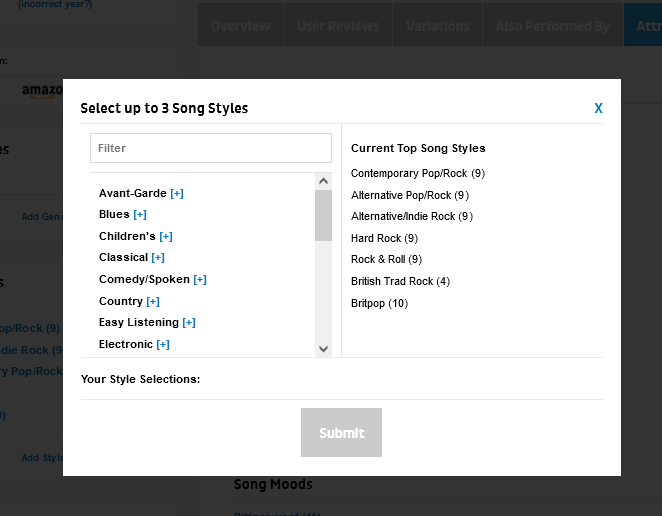
Task: Open the User Reviews tab
Action: 337,26
